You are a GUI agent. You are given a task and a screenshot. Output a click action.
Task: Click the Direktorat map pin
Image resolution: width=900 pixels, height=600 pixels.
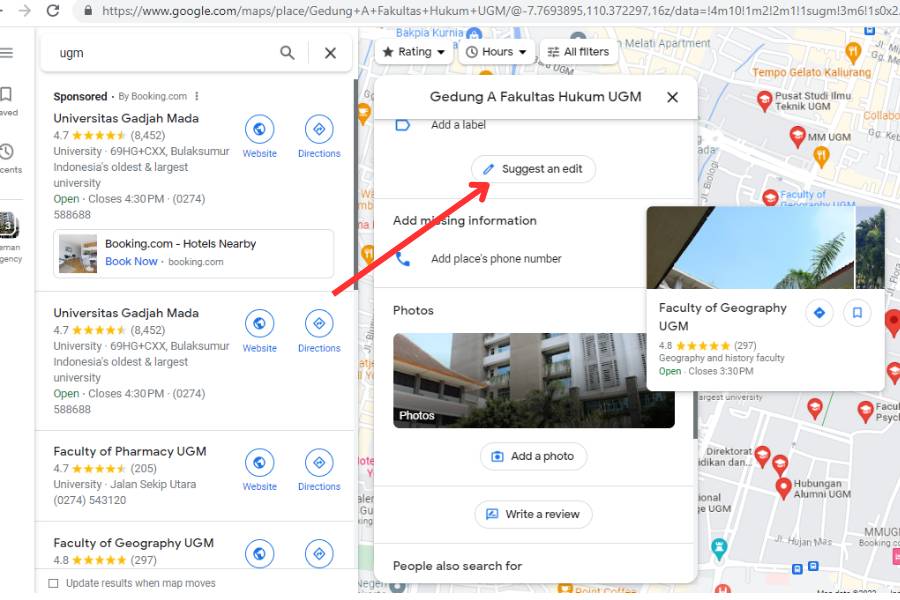coord(762,456)
